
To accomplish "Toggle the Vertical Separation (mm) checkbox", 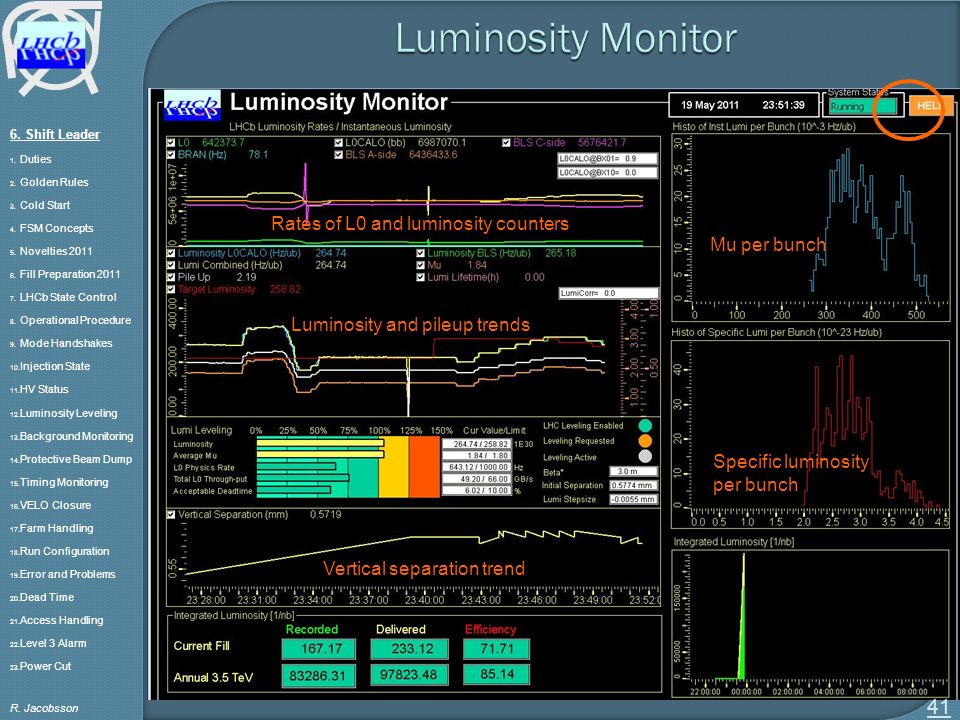I will (x=171, y=514).
